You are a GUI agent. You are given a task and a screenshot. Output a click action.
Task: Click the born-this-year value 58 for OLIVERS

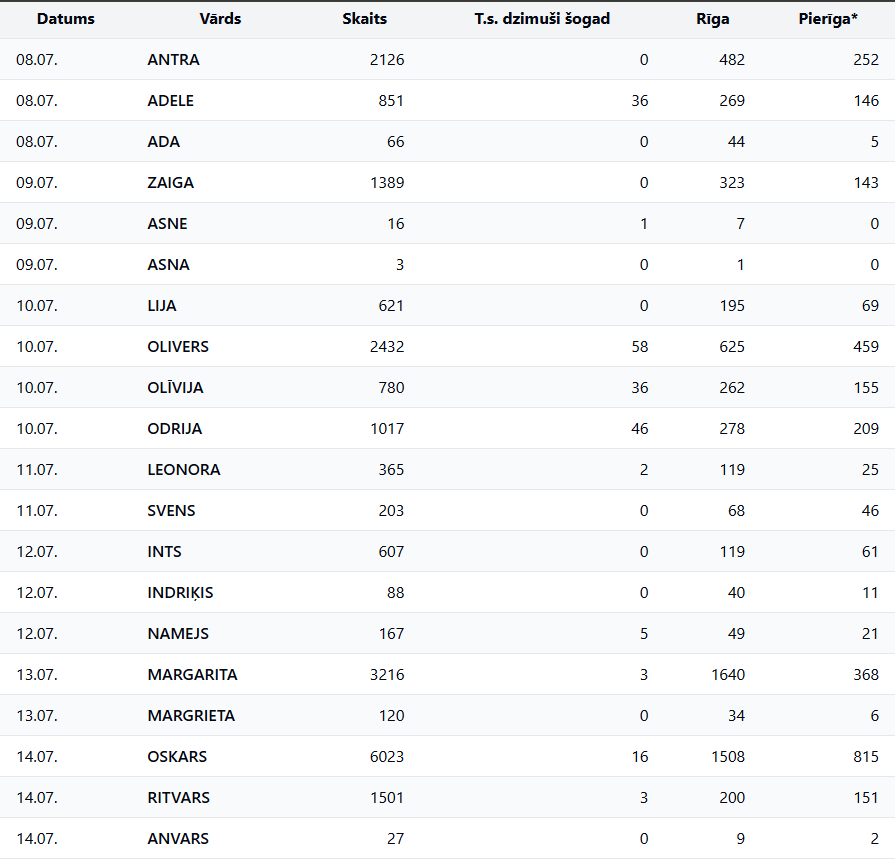pyautogui.click(x=640, y=346)
